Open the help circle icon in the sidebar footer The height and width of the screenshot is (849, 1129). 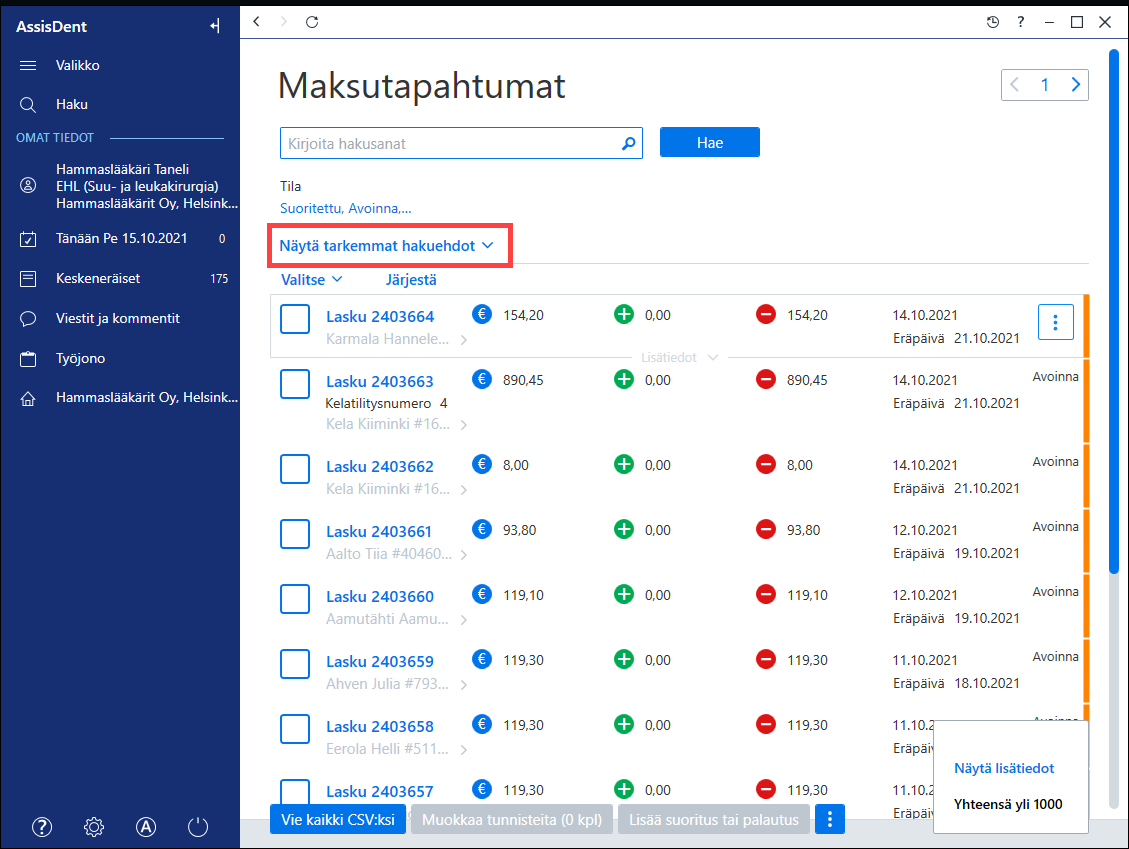click(x=42, y=827)
